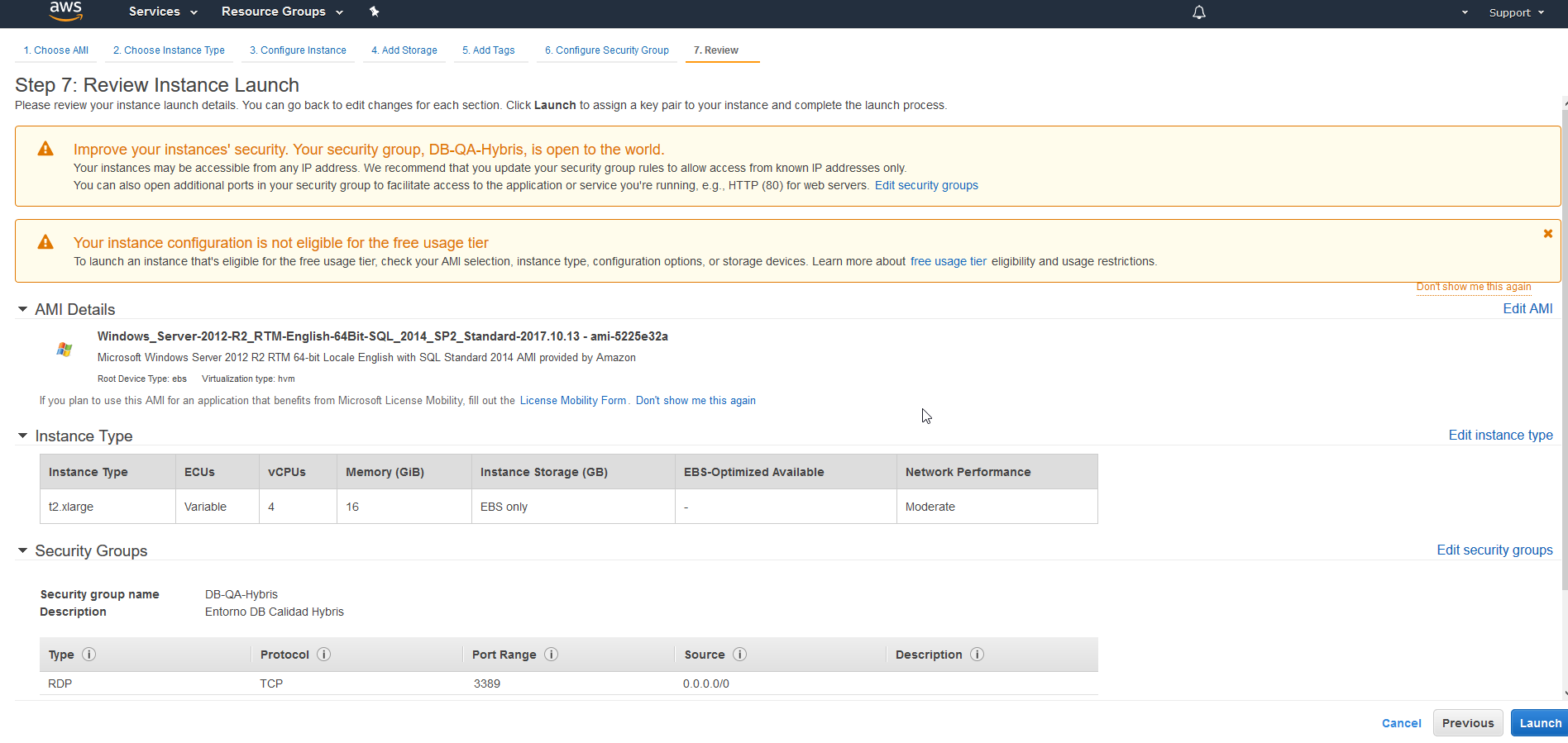Click info icon beside Port Range
1568x743 pixels.
pos(552,655)
